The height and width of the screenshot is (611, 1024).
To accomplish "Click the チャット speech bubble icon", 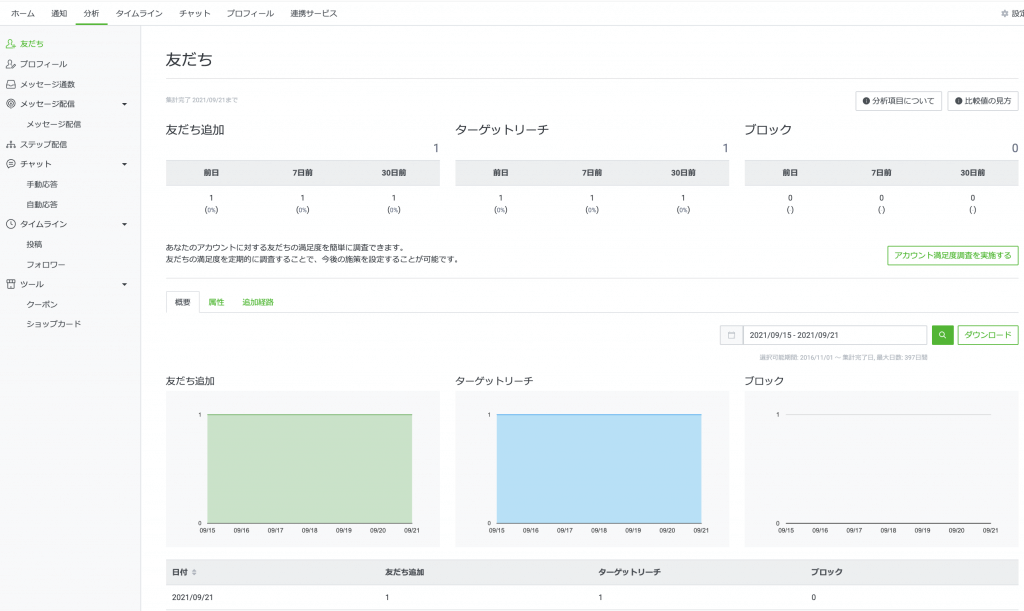I will click(x=10, y=164).
